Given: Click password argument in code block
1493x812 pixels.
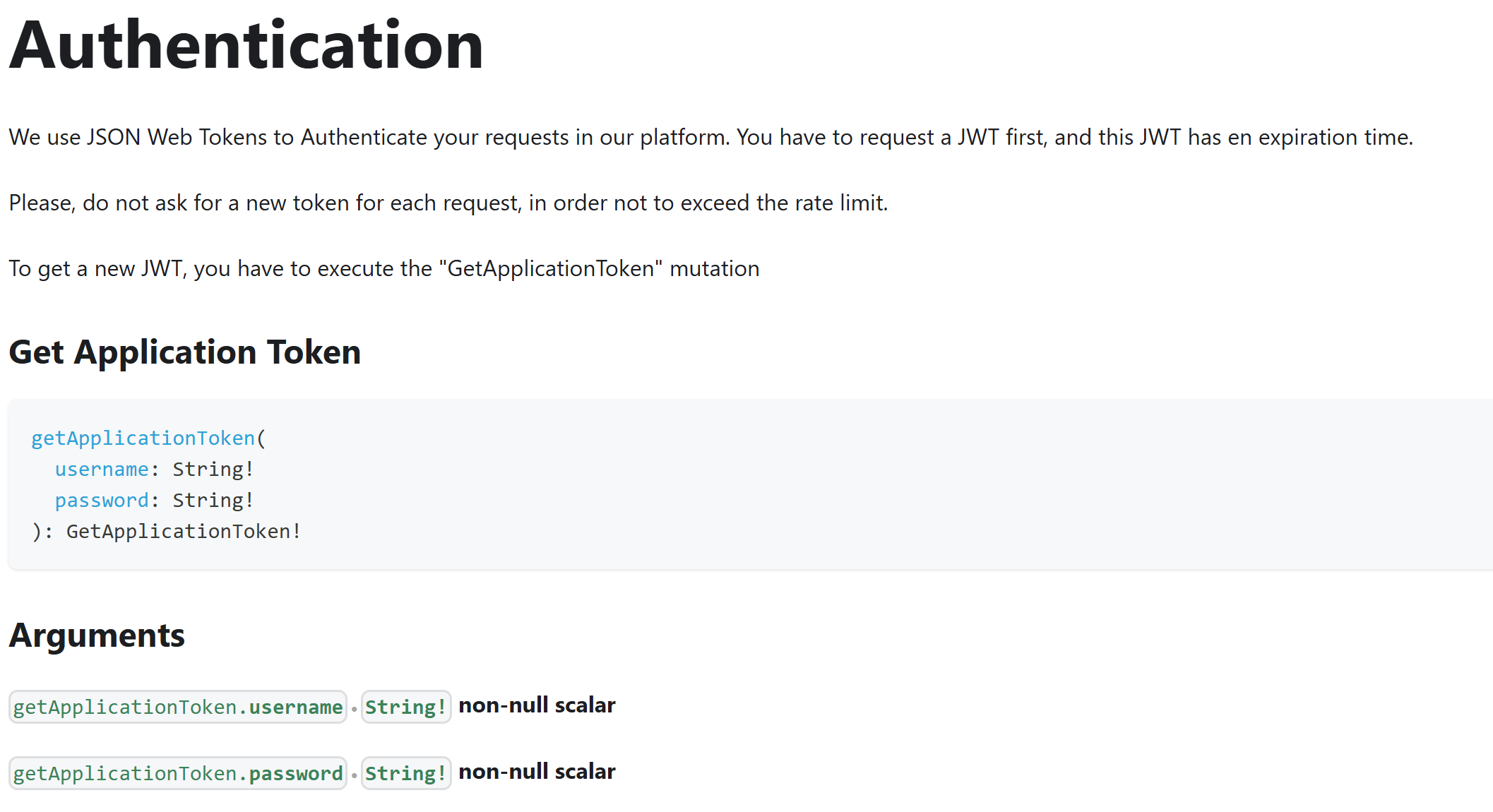Looking at the screenshot, I should tap(102, 501).
